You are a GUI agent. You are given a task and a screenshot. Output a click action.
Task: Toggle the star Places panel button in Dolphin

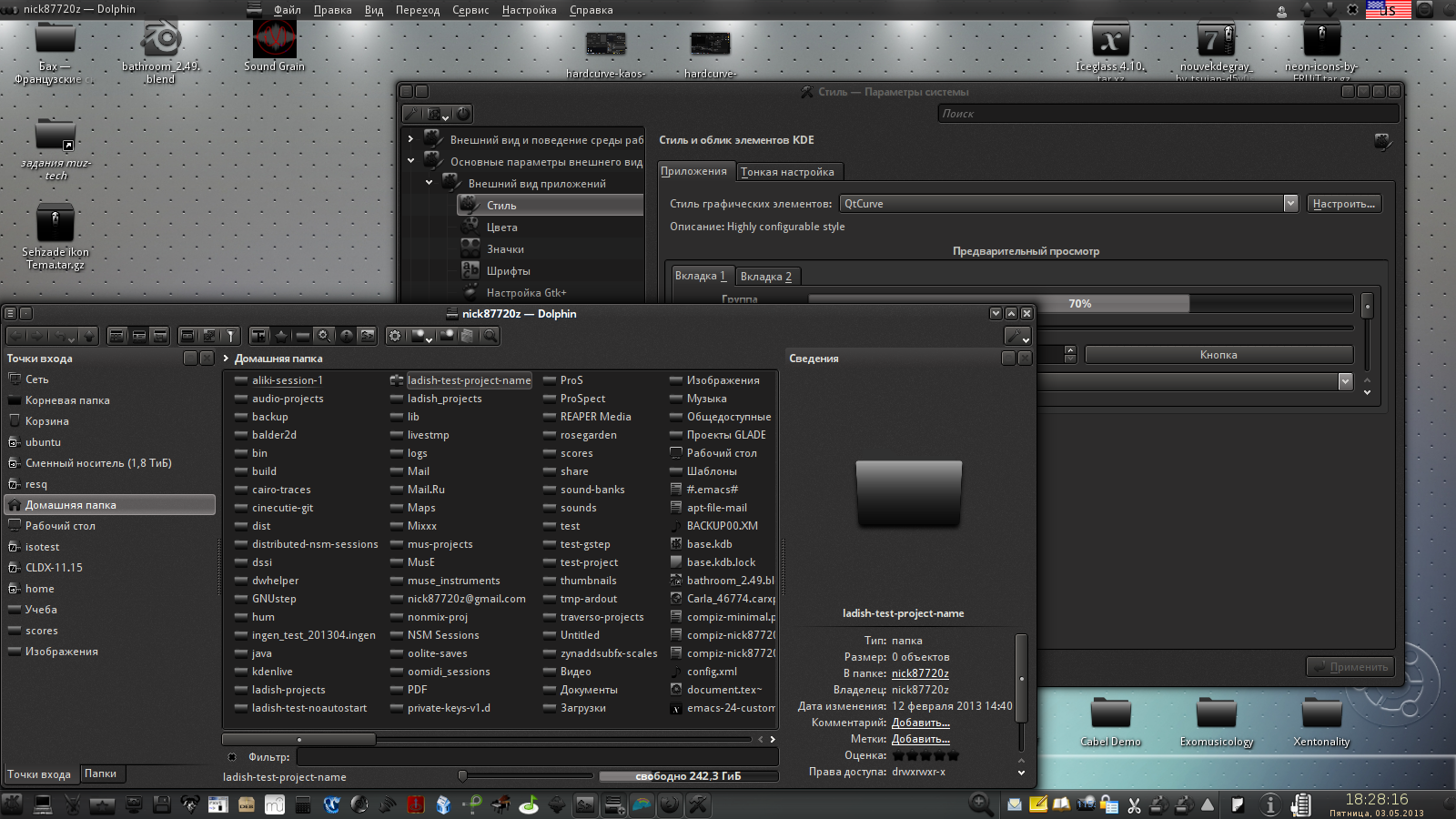[x=281, y=336]
